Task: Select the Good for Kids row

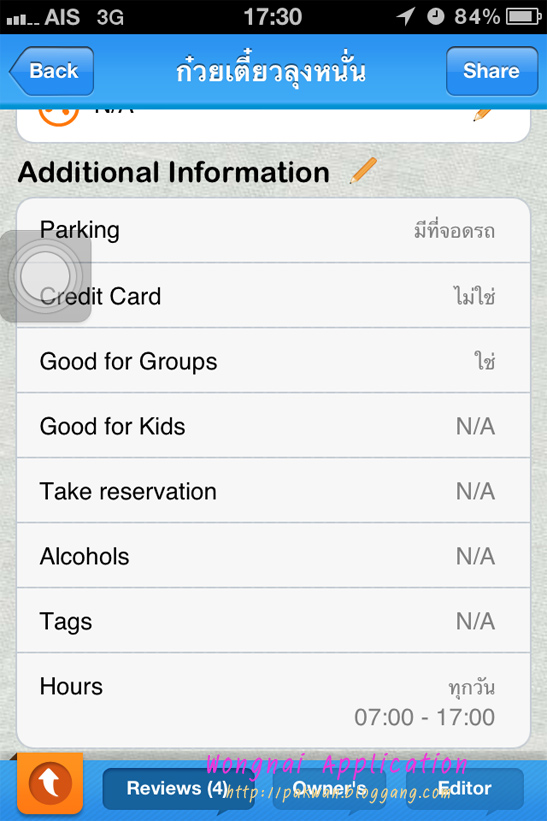Action: point(273,426)
